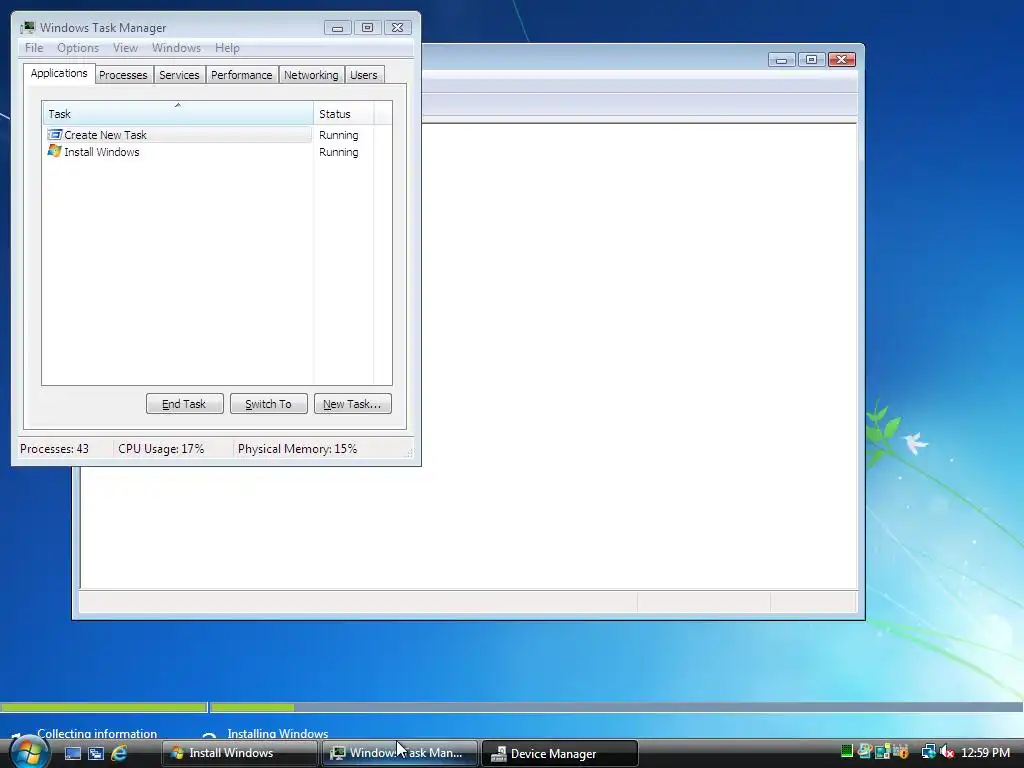Click the Device Manager taskbar button
Screen dimensions: 1024x768
coord(560,754)
